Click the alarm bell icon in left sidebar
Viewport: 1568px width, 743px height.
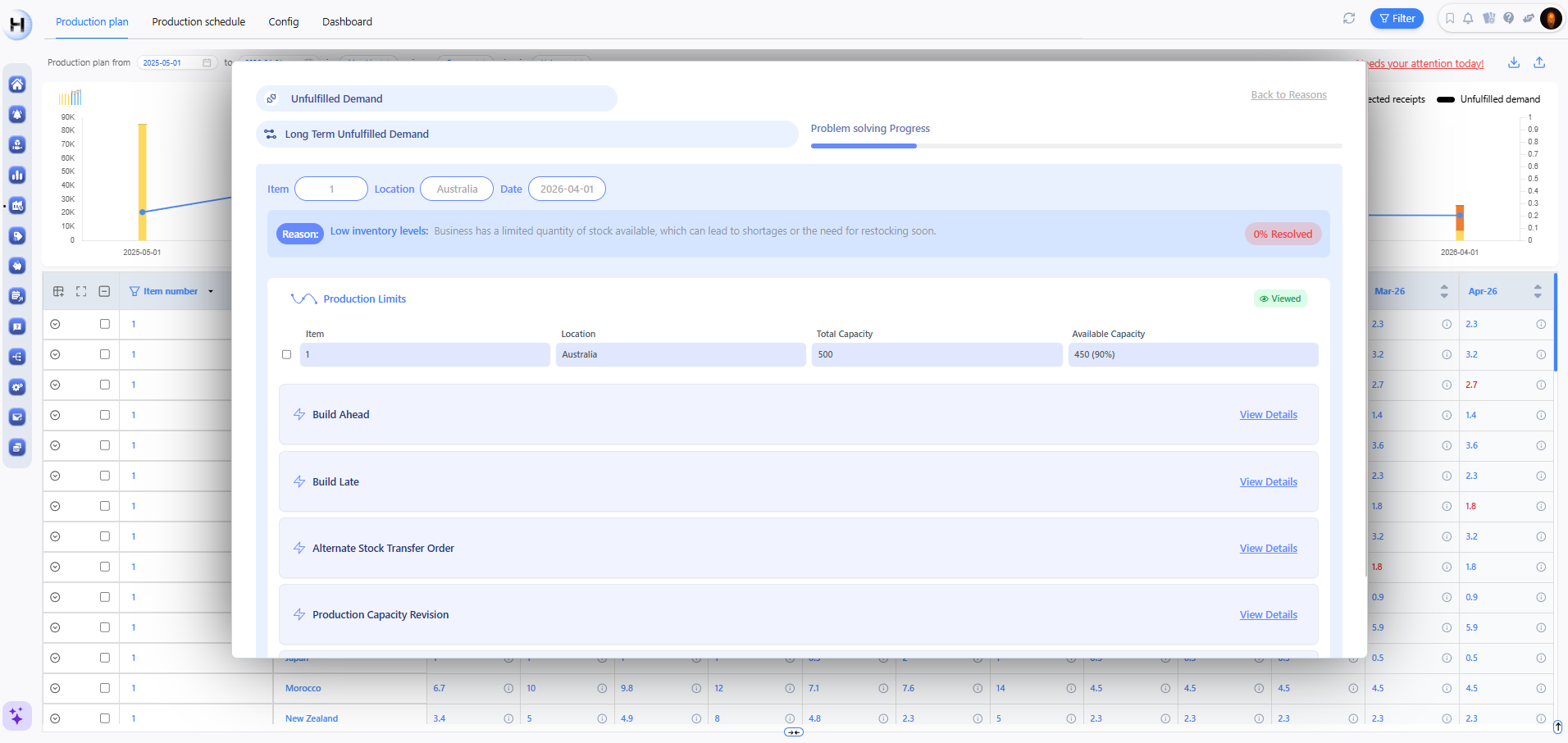pyautogui.click(x=17, y=115)
